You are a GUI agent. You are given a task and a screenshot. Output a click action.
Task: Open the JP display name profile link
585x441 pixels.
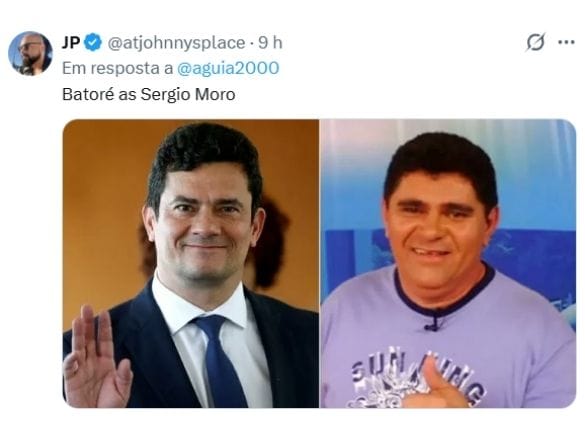pos(71,43)
